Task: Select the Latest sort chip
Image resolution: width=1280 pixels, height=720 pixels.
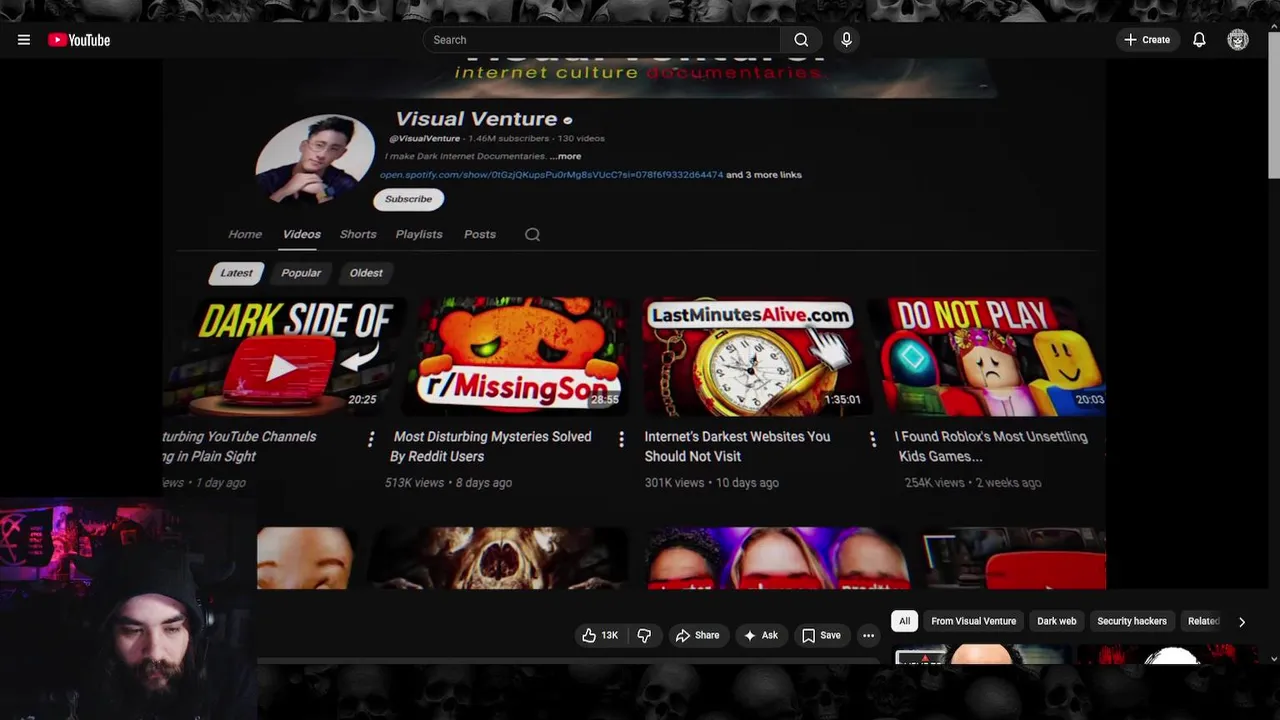Action: pyautogui.click(x=237, y=273)
